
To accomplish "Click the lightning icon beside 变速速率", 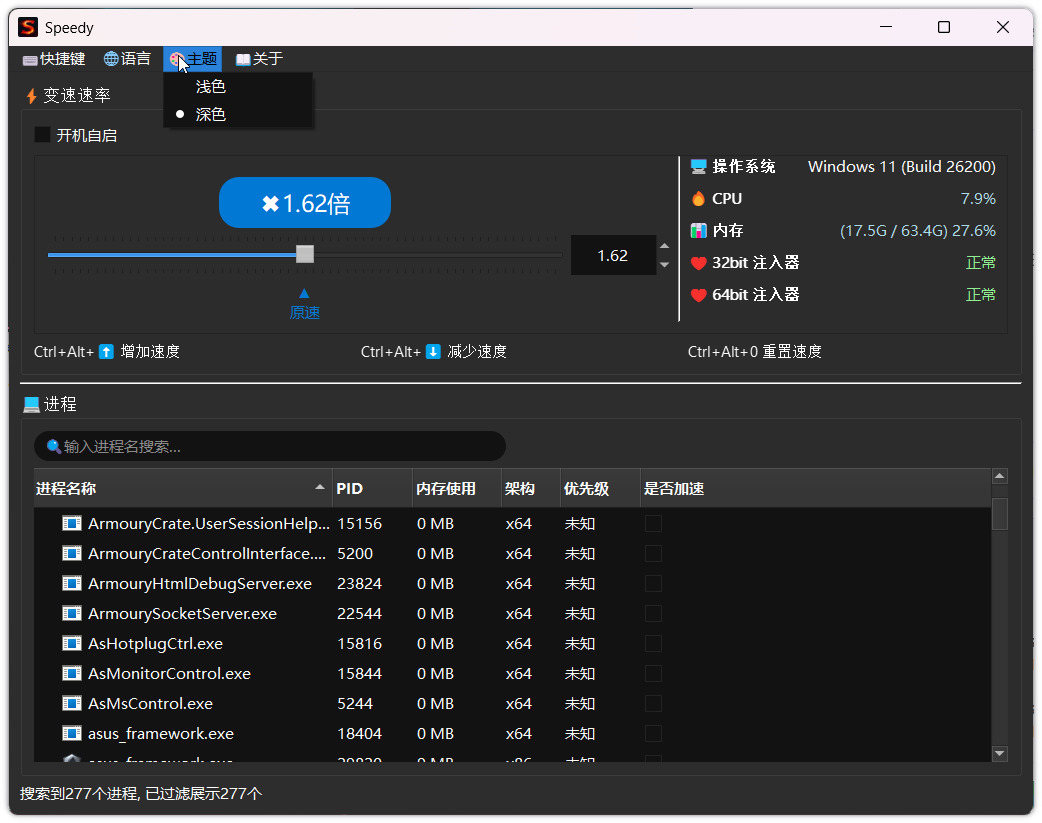I will click(x=30, y=95).
